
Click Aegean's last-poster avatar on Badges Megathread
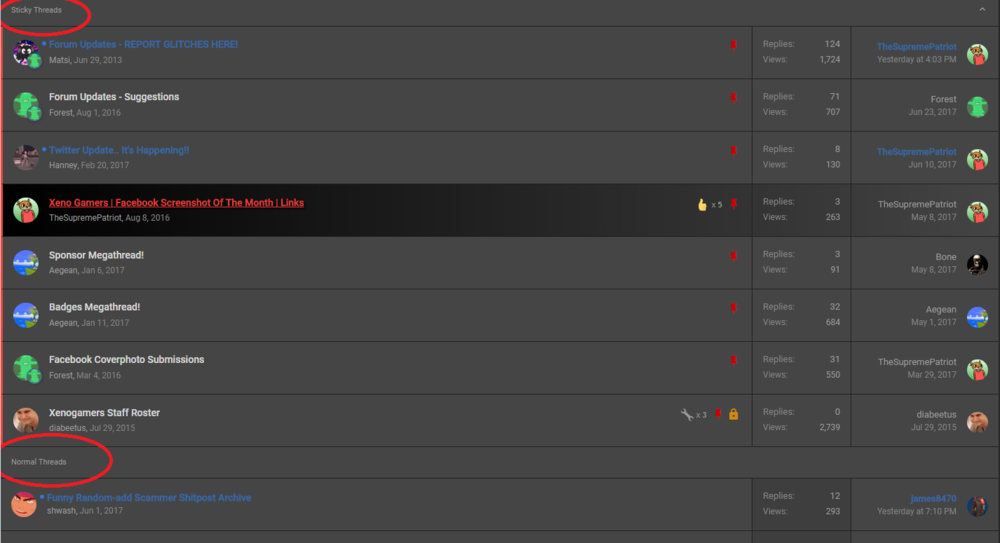[x=977, y=316]
